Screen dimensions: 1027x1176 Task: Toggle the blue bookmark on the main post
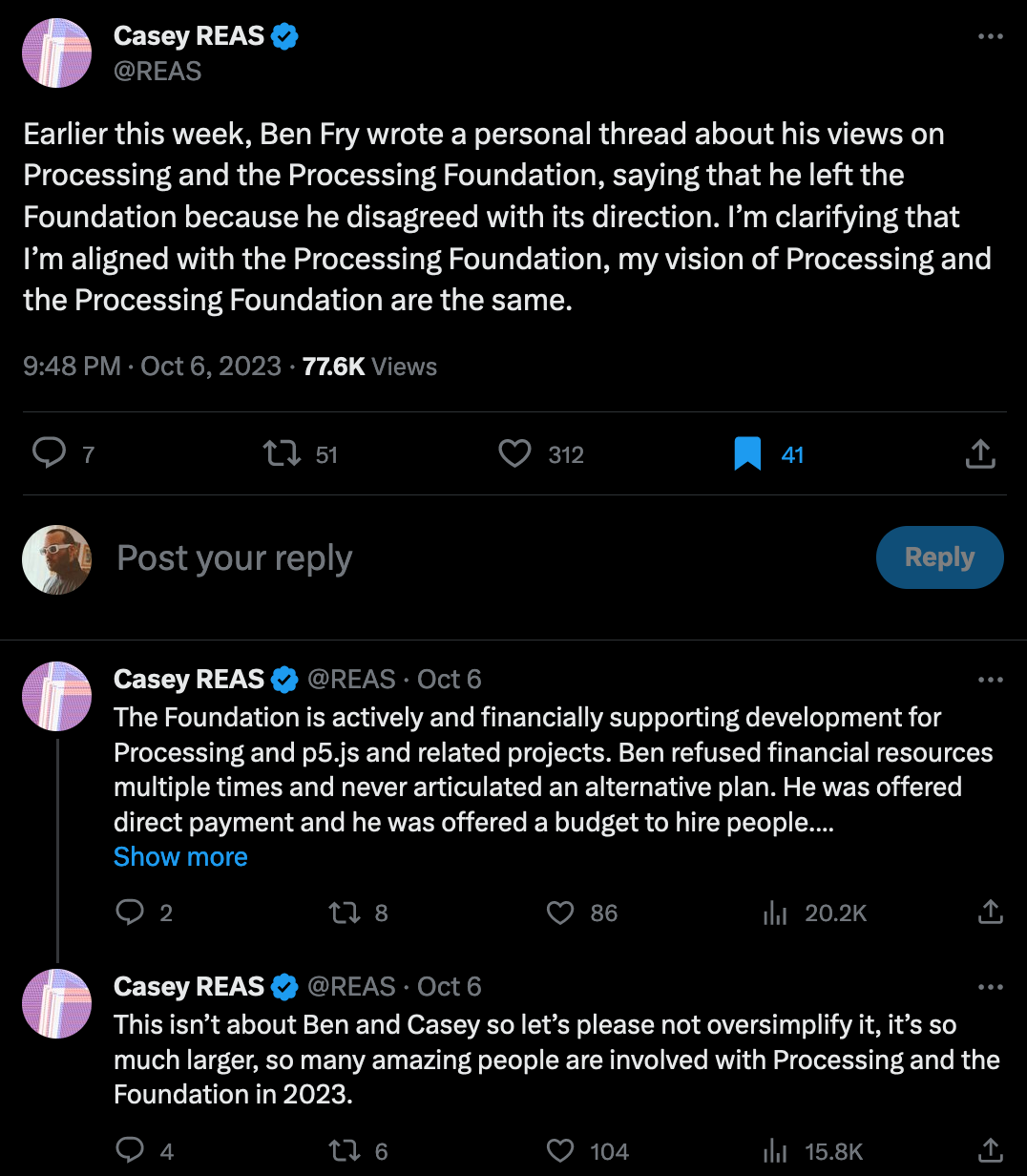click(747, 453)
